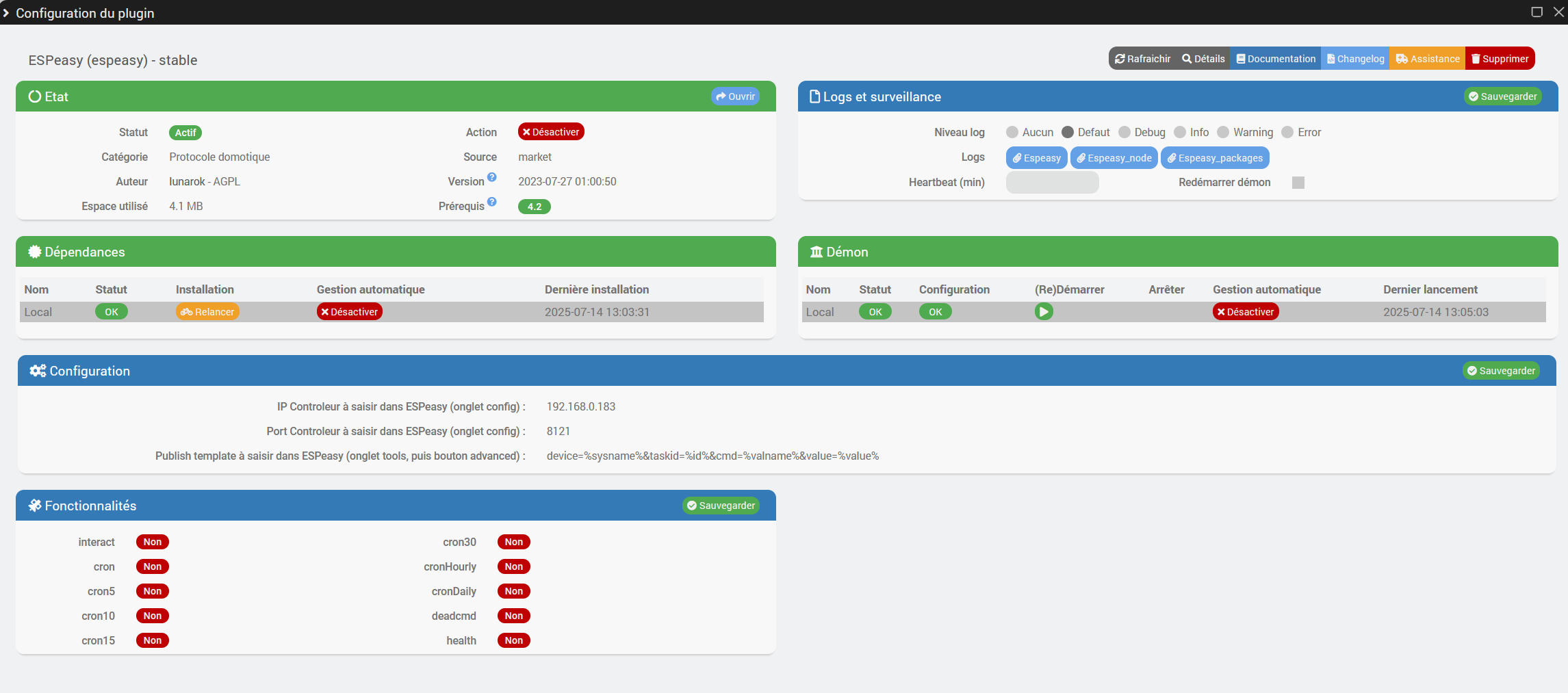
Task: Select Error log level
Action: pyautogui.click(x=1288, y=132)
